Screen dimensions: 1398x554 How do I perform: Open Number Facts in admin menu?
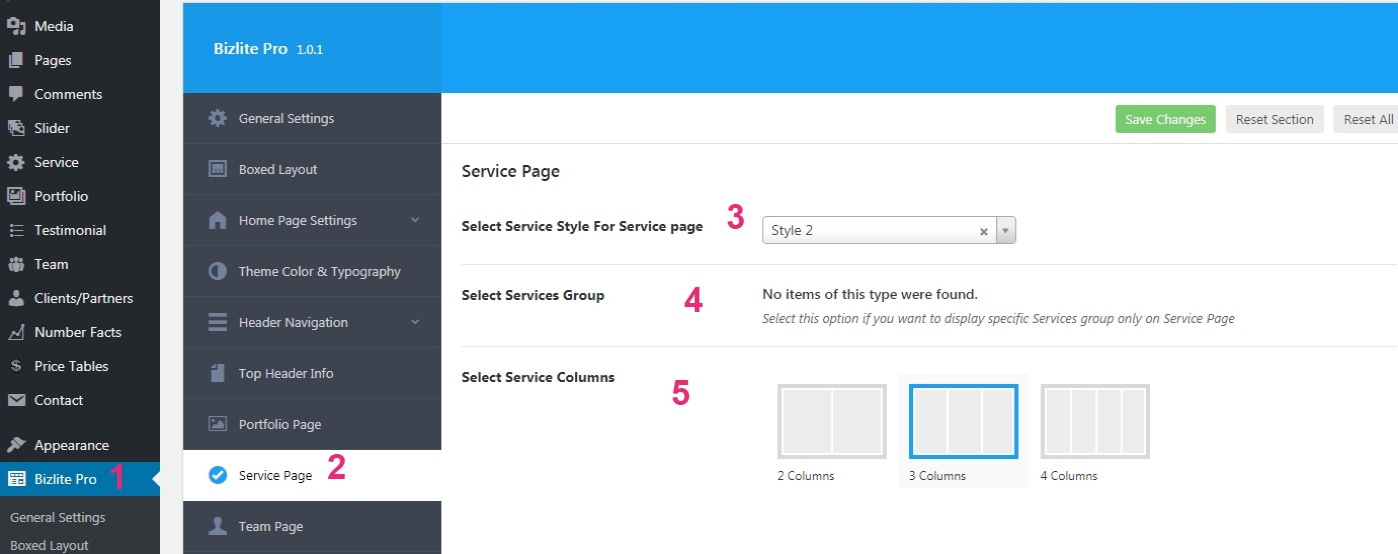[x=80, y=332]
